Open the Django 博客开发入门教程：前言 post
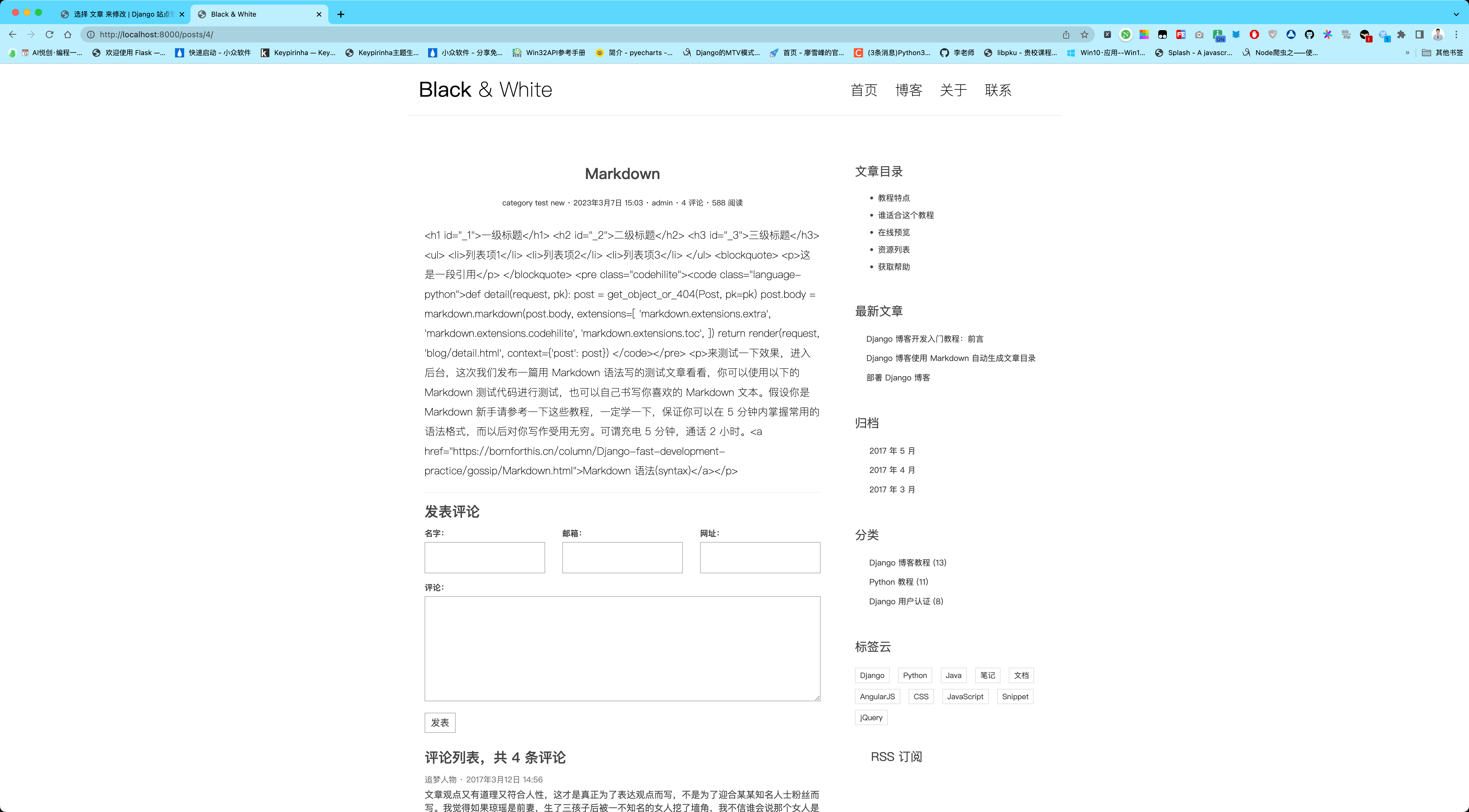1469x812 pixels. point(924,339)
